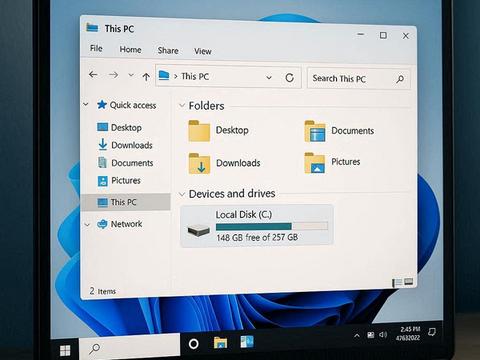Image resolution: width=480 pixels, height=360 pixels.
Task: Open the Windows Start menu
Action: [65, 350]
